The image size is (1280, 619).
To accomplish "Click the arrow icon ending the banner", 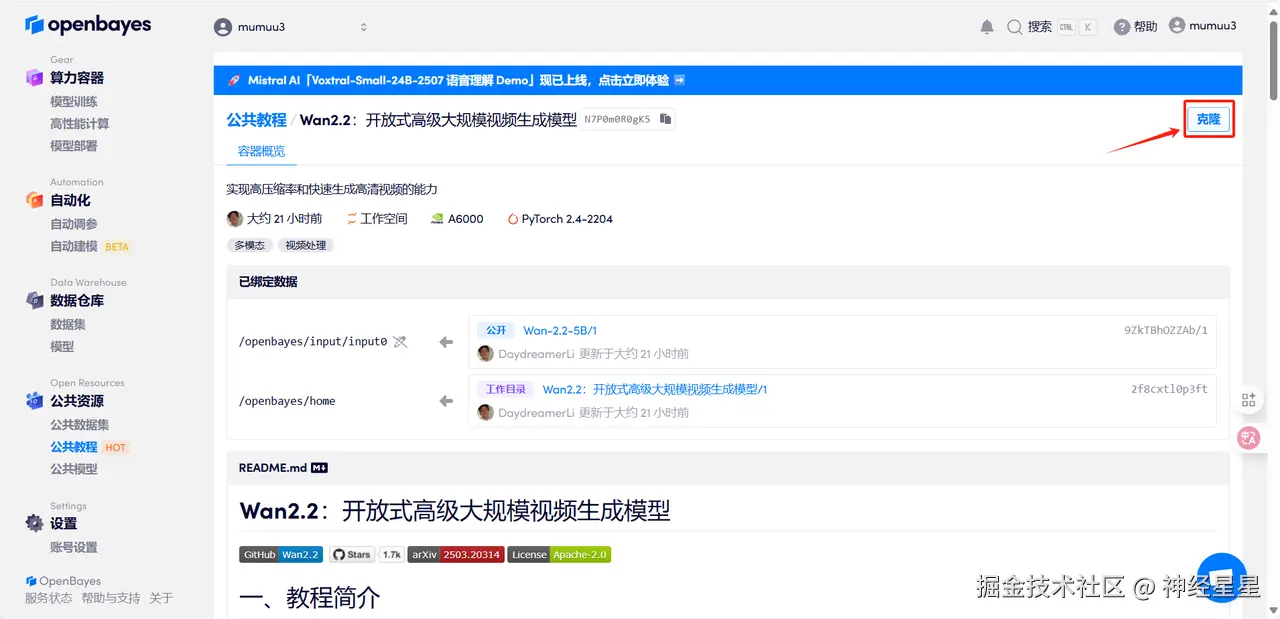I will (679, 80).
